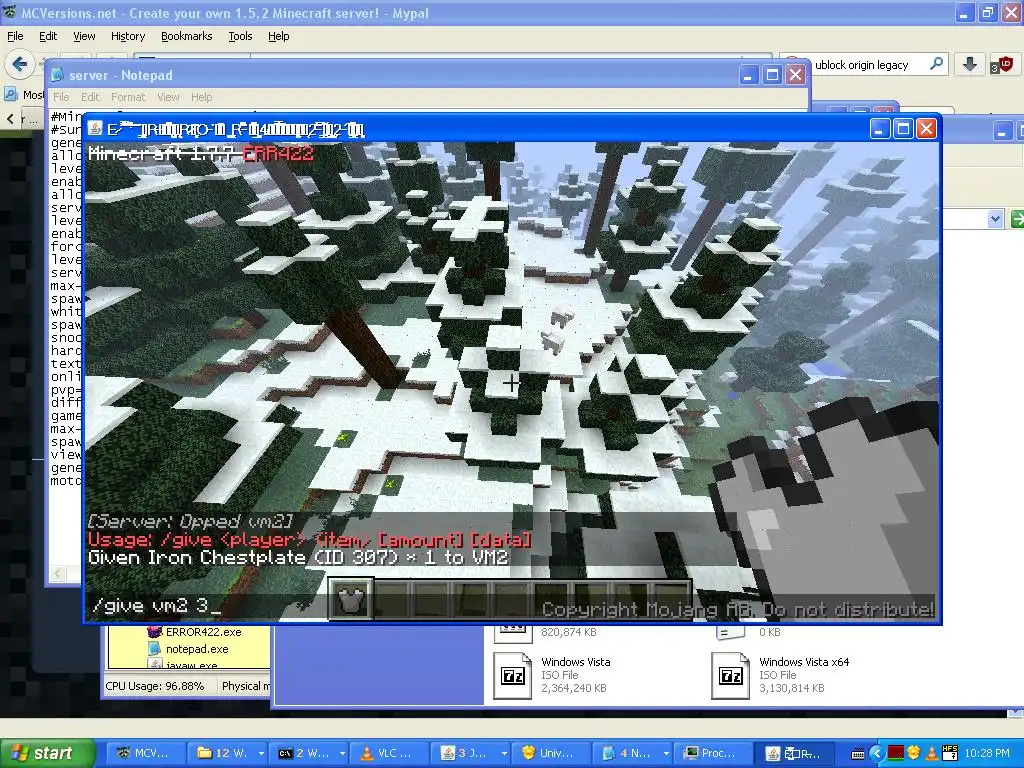Open the History menu in Mypal

coord(127,36)
